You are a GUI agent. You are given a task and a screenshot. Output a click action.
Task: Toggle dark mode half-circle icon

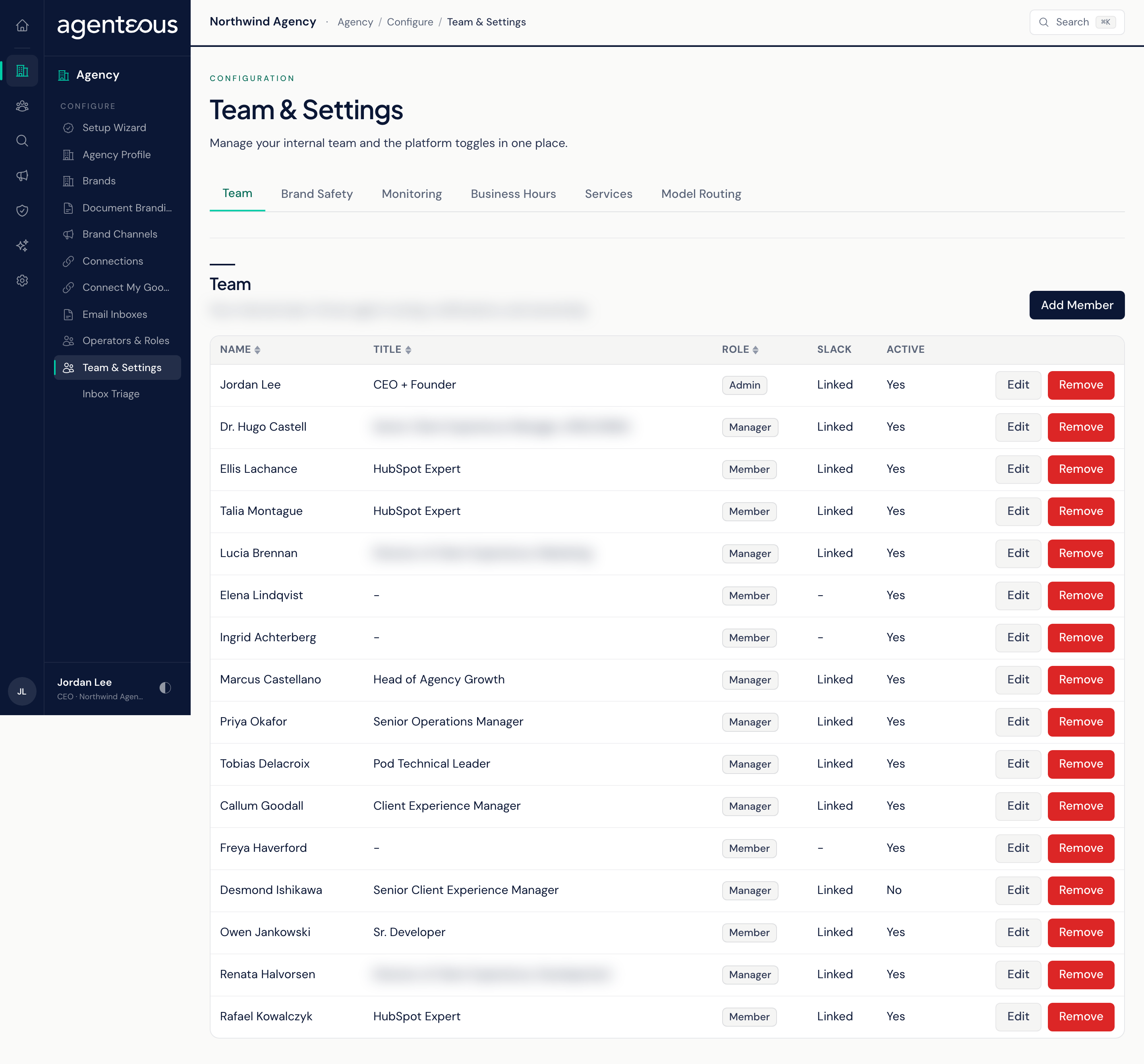(x=165, y=688)
